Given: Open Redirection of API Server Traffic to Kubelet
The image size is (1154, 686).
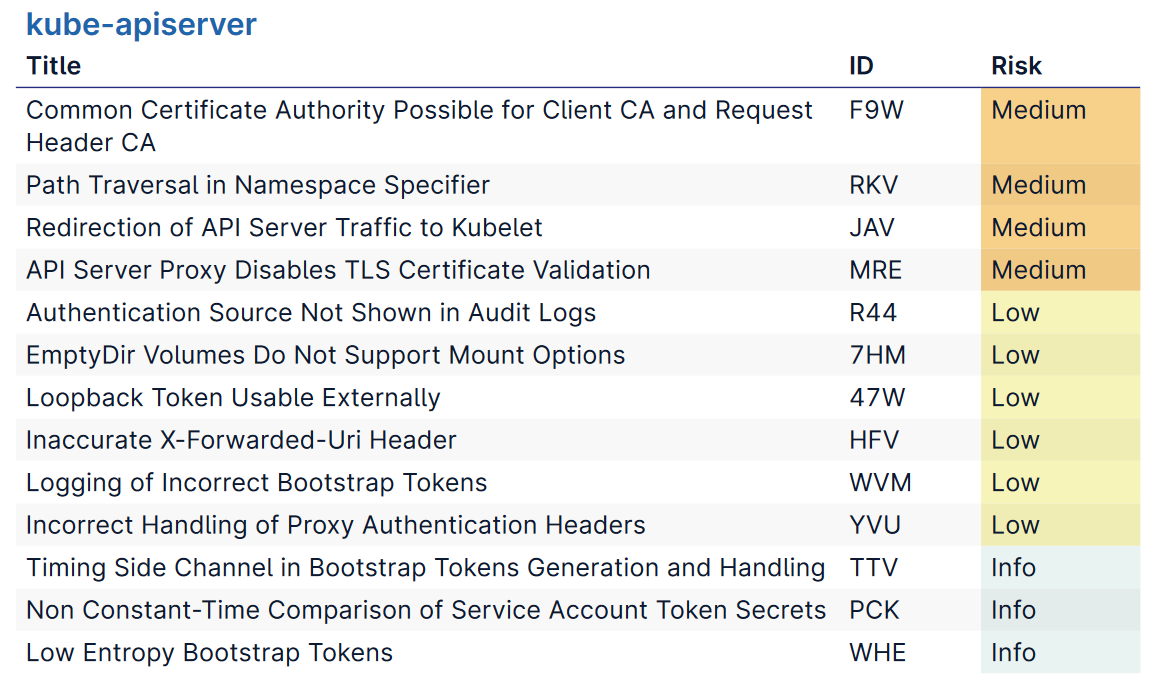Looking at the screenshot, I should tap(284, 228).
